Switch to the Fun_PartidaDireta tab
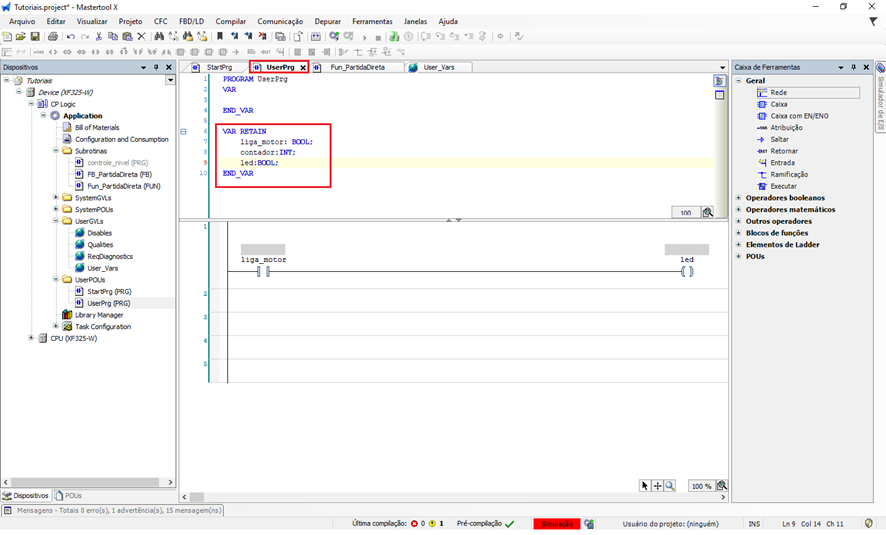The image size is (886, 535). coord(359,67)
